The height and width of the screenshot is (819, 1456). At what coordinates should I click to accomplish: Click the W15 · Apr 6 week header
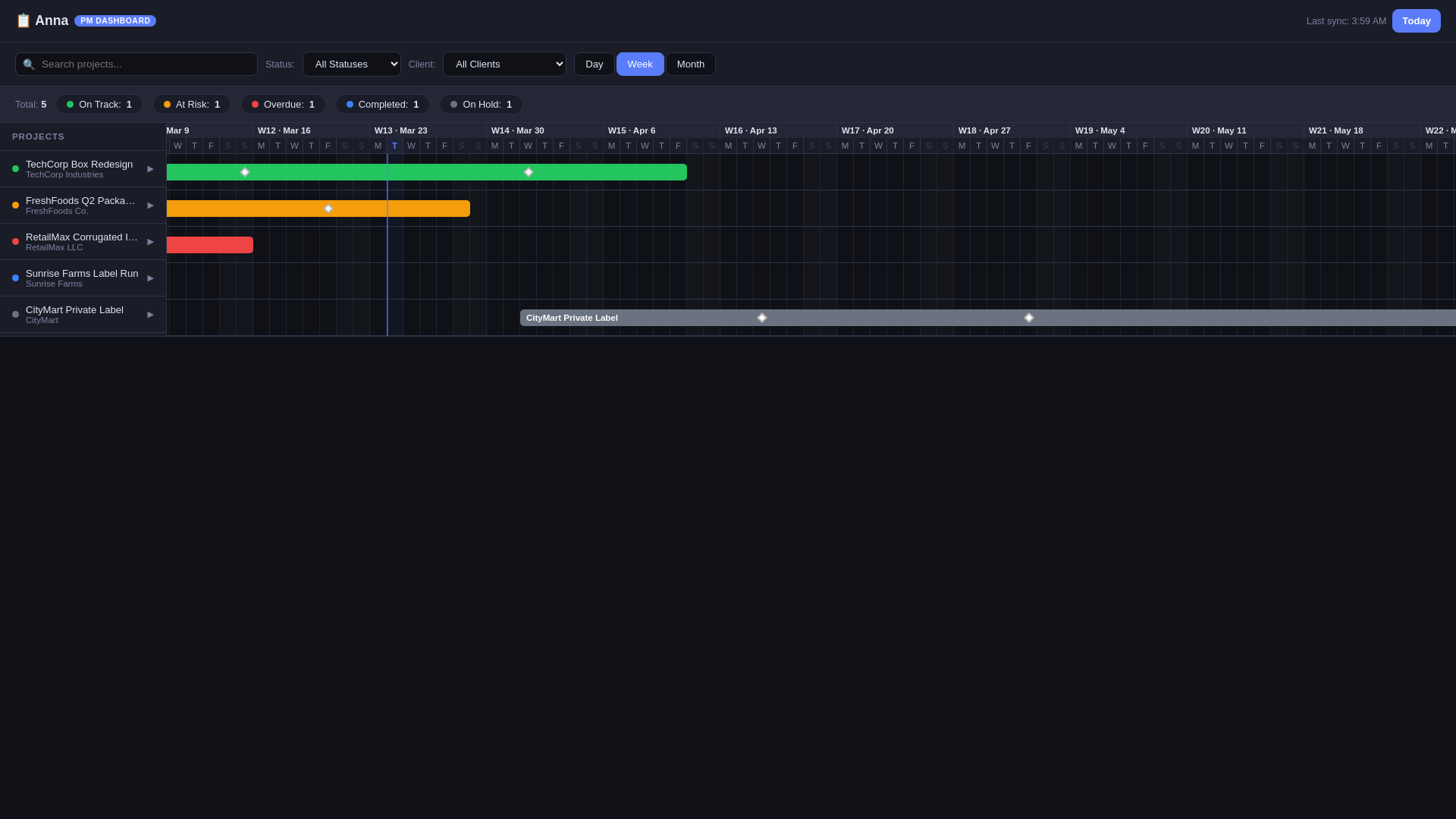tap(662, 130)
